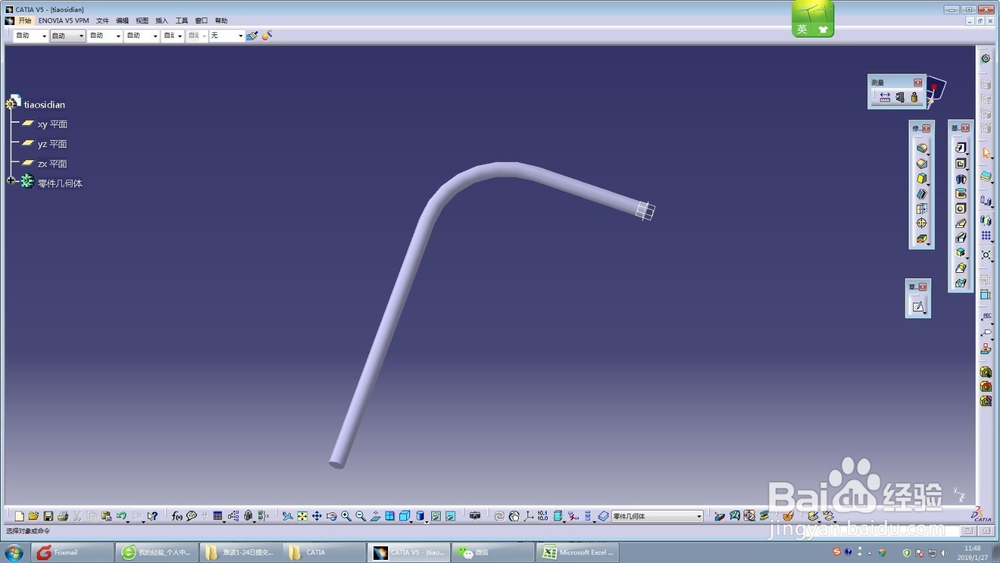This screenshot has height=563, width=1000.
Task: Click the Axis System icon
Action: pos(529,516)
